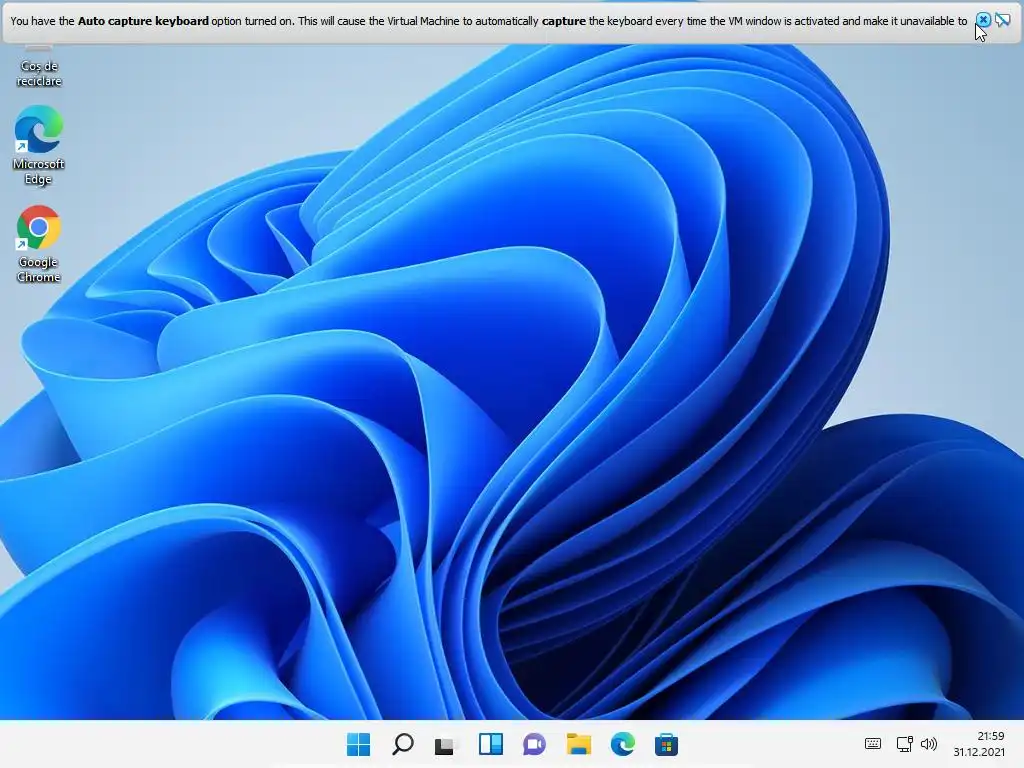Open Task View from the taskbar

(447, 744)
